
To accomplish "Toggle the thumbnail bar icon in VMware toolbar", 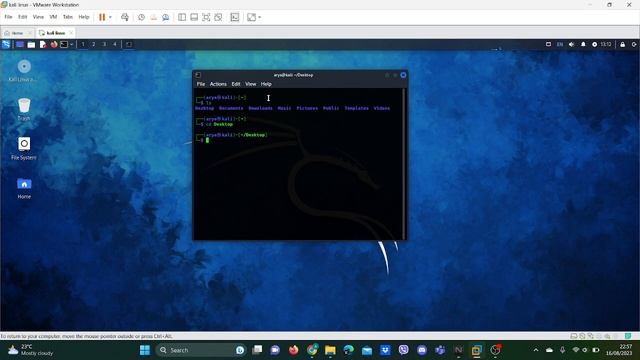I will pos(194,17).
